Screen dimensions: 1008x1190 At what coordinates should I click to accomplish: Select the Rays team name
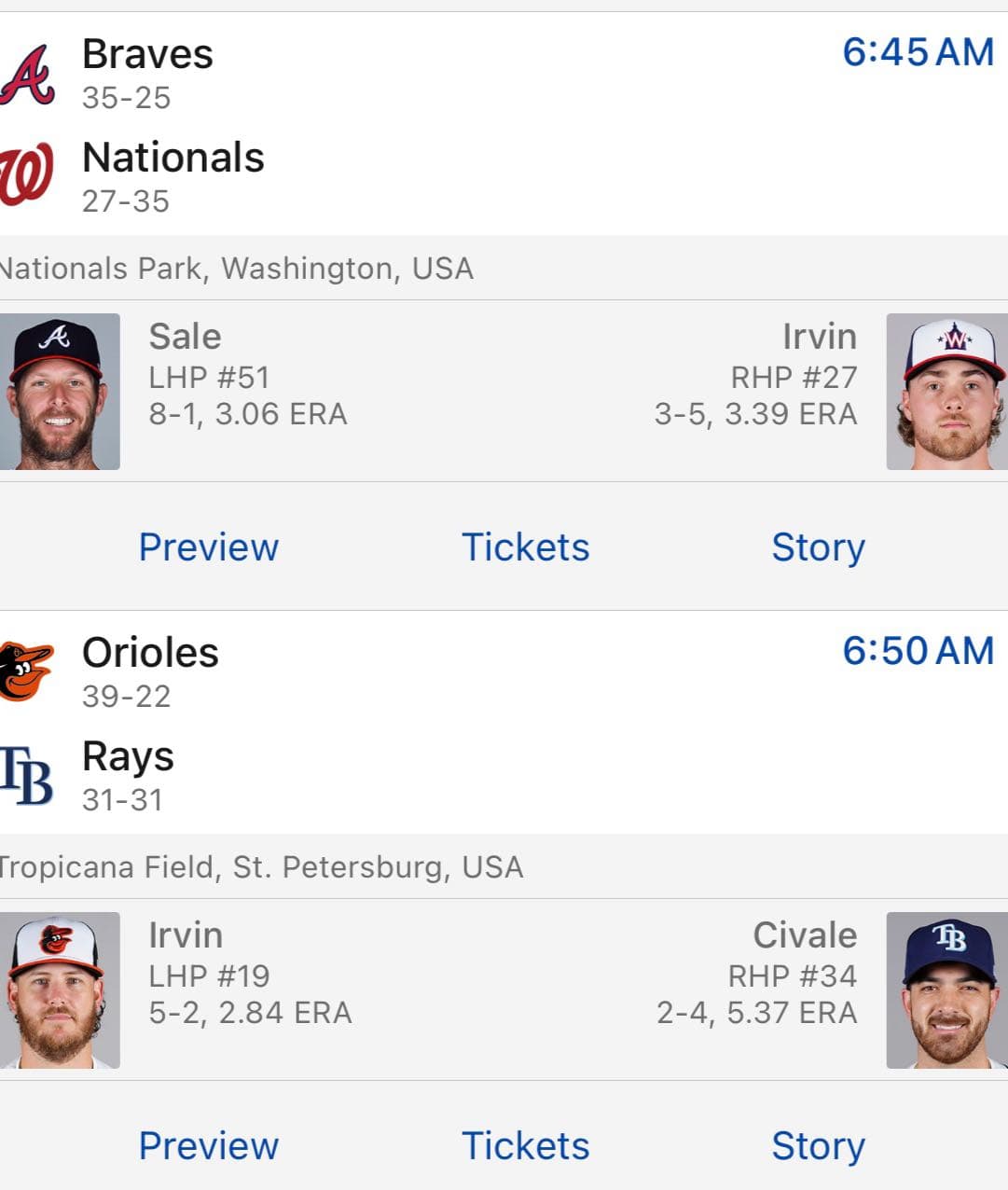pyautogui.click(x=128, y=756)
